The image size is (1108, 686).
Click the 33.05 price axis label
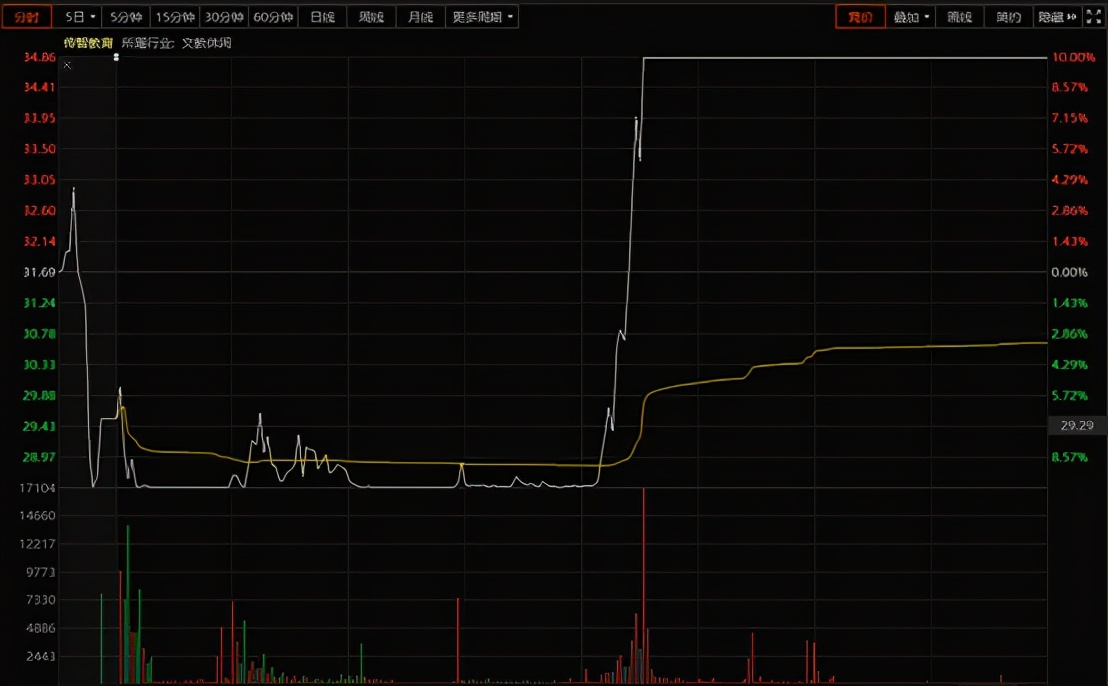pyautogui.click(x=40, y=179)
